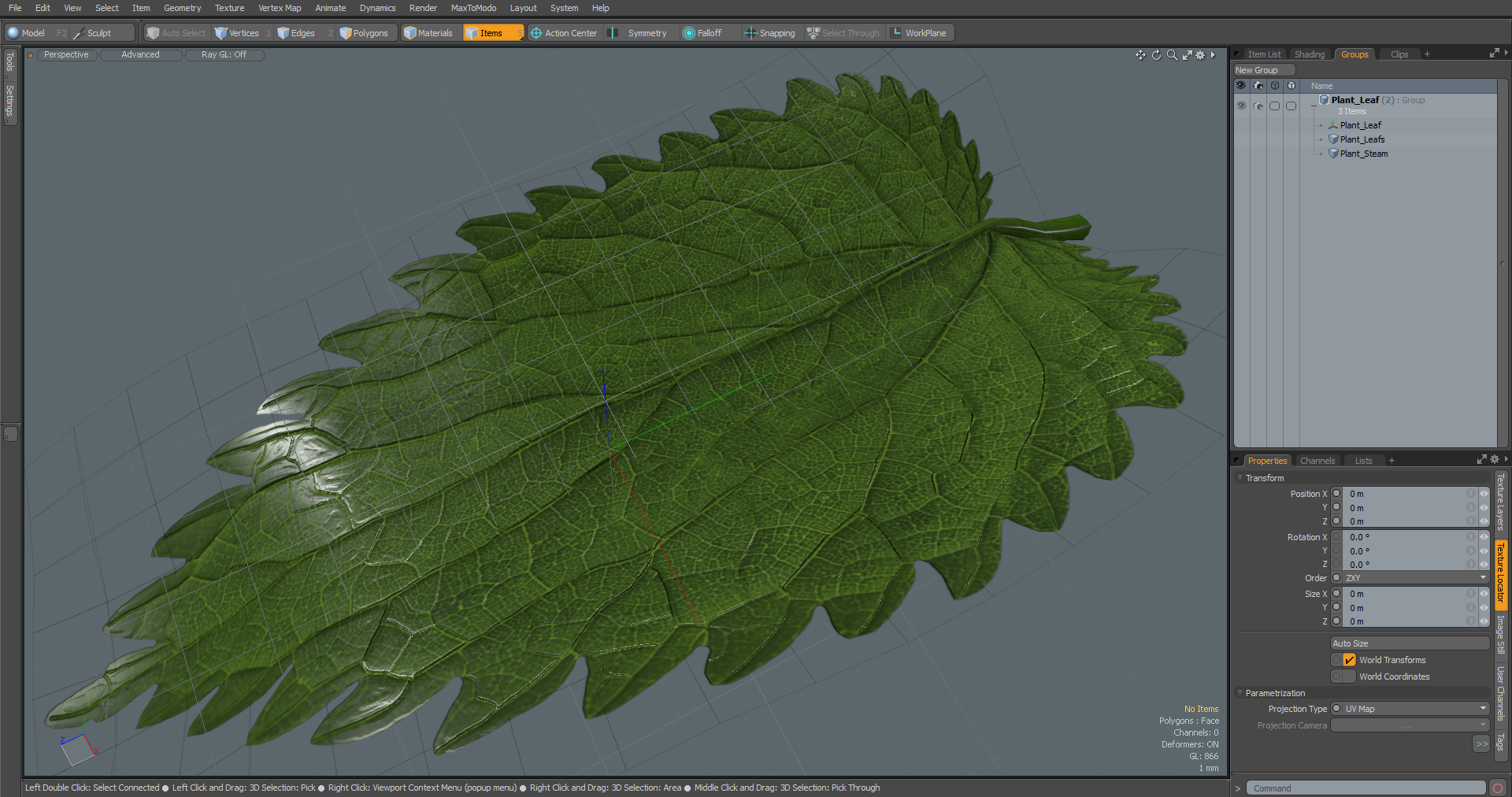Click the Rotation X stepper arrows
The image size is (1512, 797).
point(1484,537)
